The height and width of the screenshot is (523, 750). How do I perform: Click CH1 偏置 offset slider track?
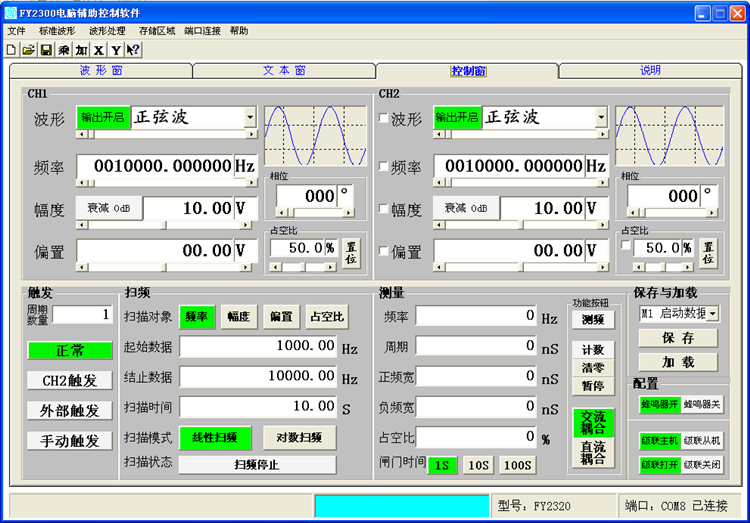[x=164, y=267]
